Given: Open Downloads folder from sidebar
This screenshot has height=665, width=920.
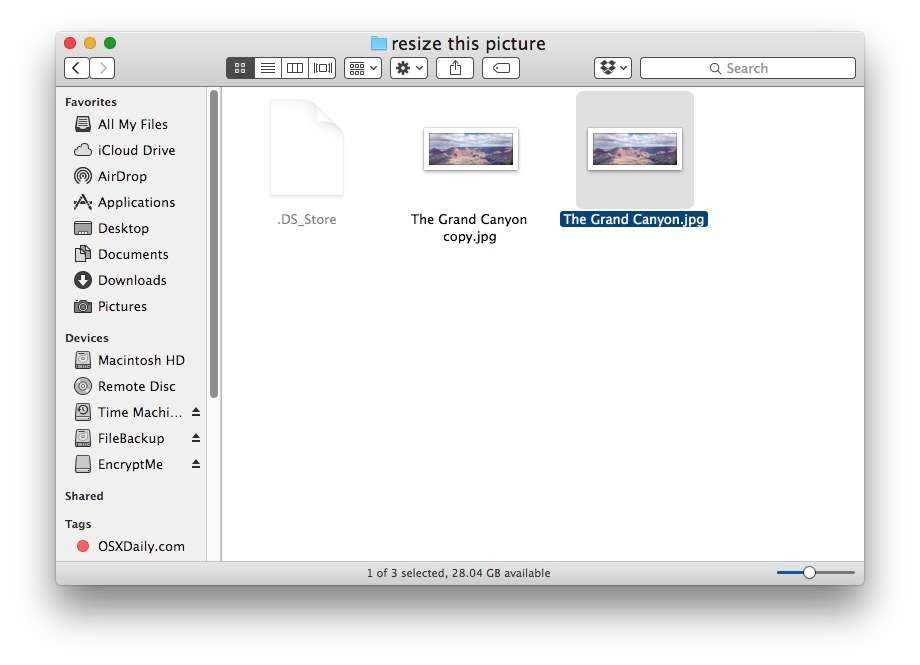Looking at the screenshot, I should (x=131, y=280).
